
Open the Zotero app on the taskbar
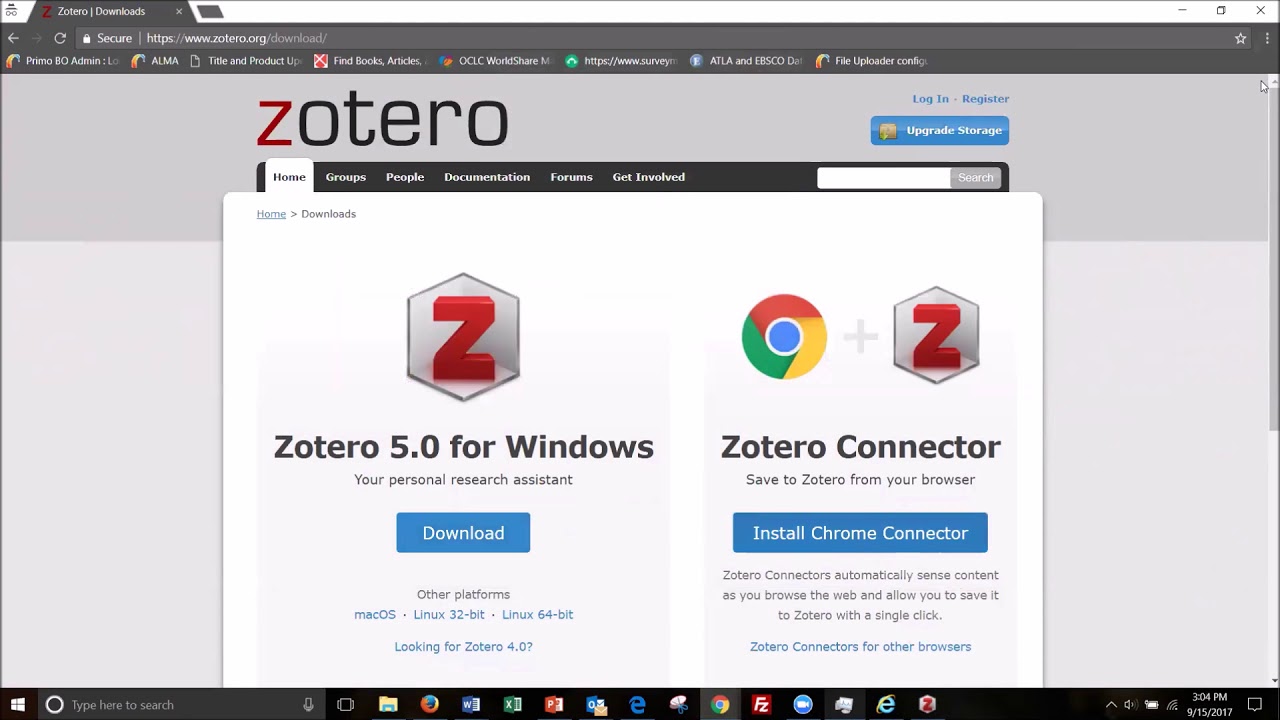point(927,705)
